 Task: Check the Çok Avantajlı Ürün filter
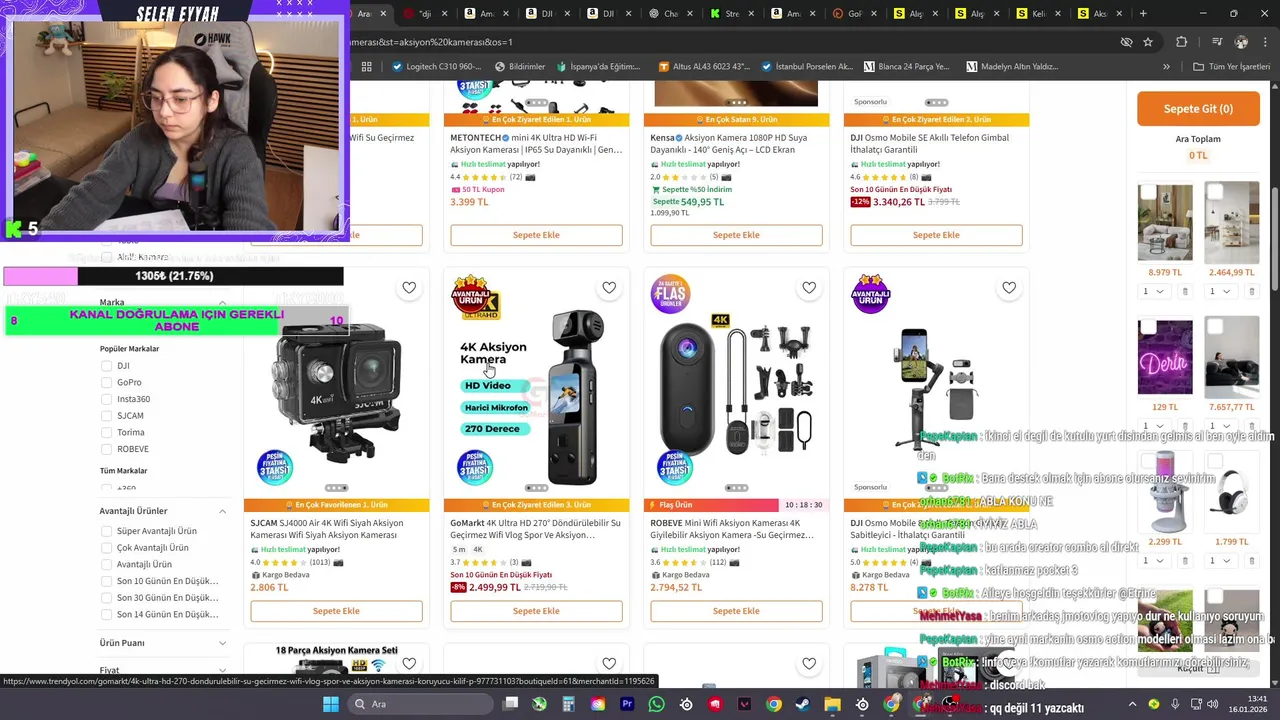106,548
